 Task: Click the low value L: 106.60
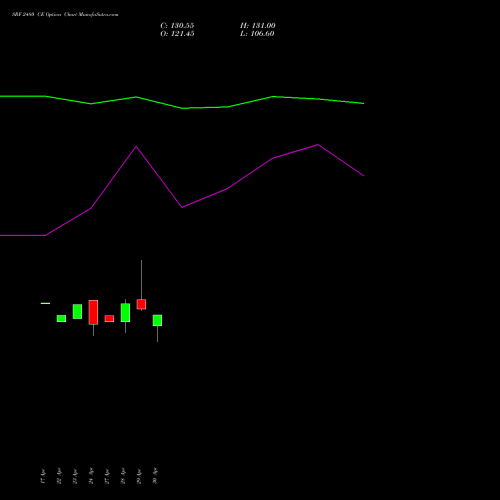click(257, 34)
